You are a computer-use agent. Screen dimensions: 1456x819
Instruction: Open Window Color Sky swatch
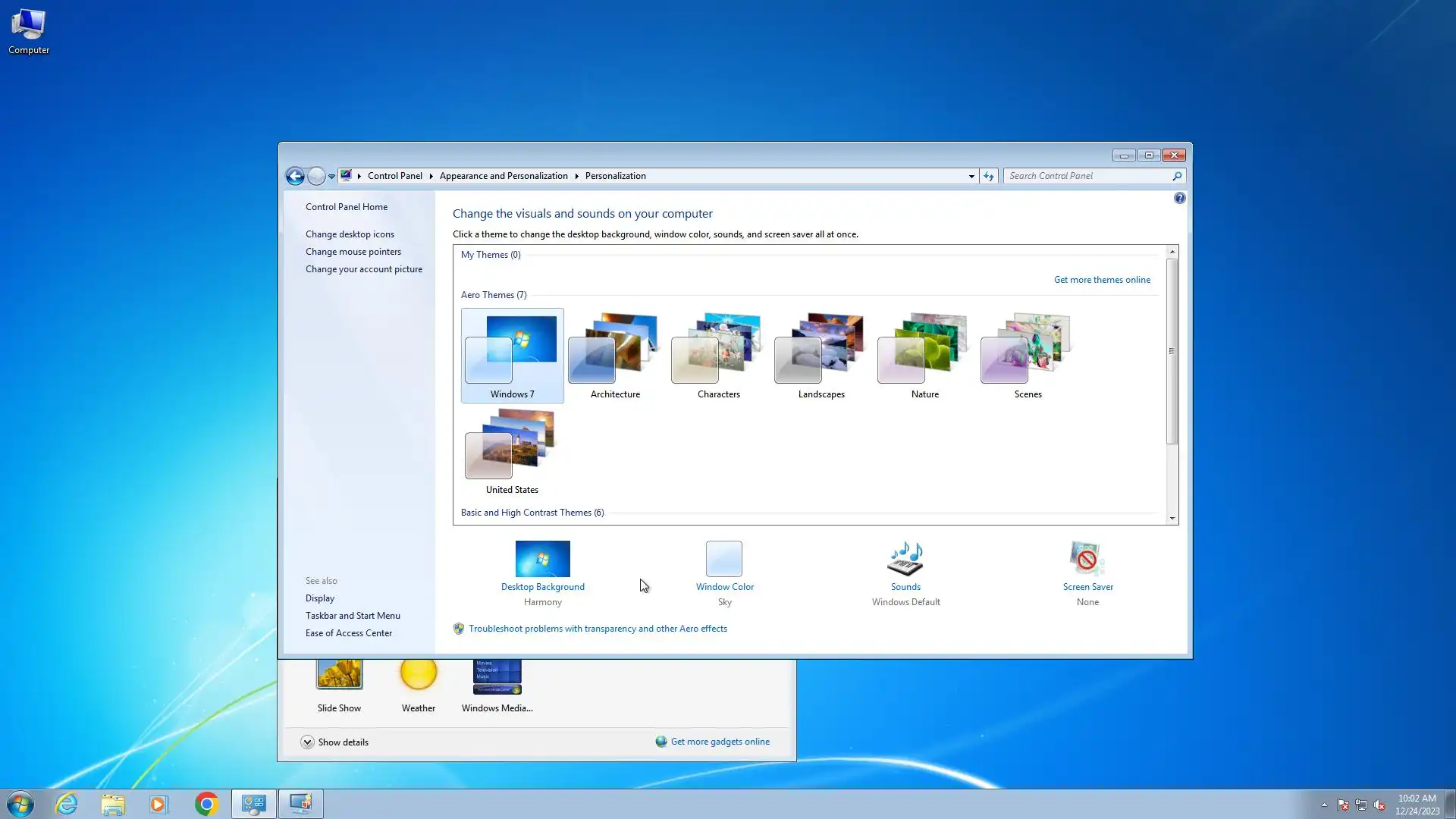[723, 559]
